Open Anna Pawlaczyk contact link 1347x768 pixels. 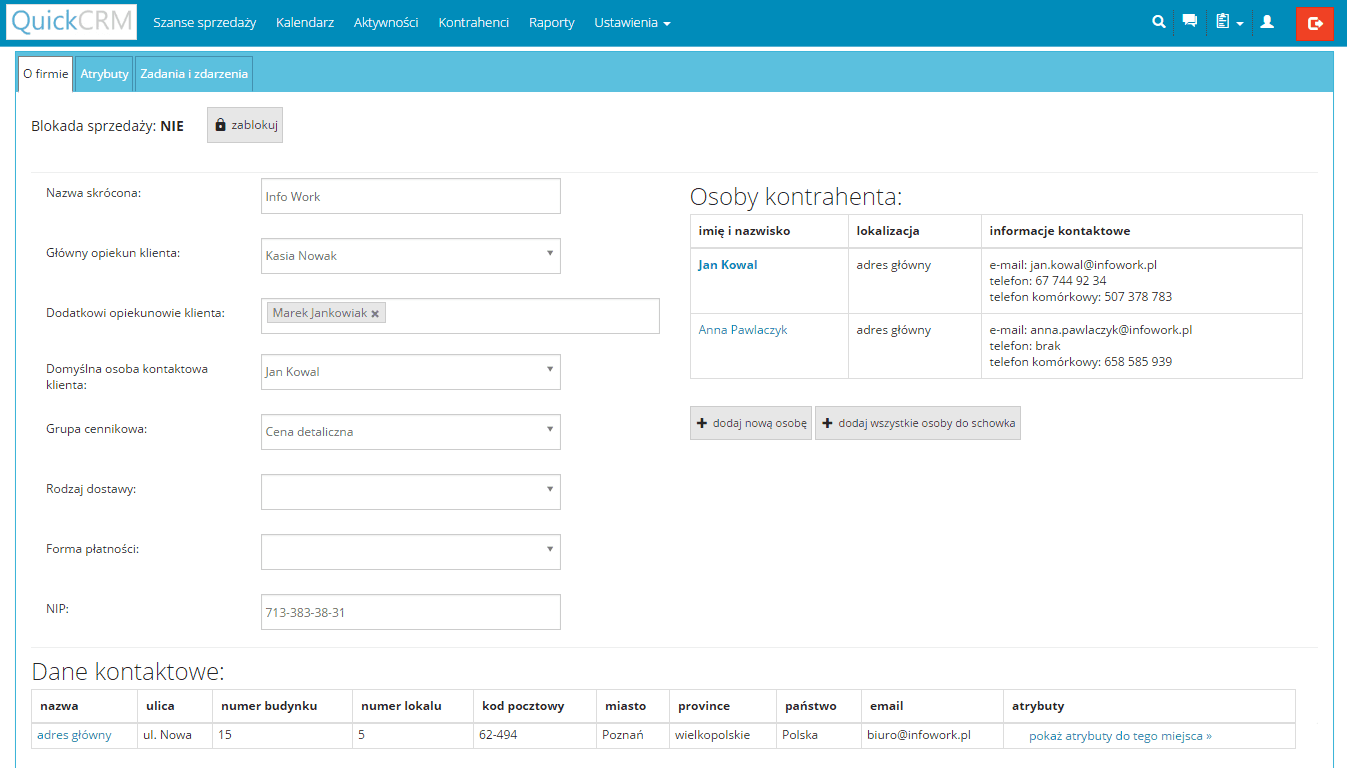click(x=742, y=330)
